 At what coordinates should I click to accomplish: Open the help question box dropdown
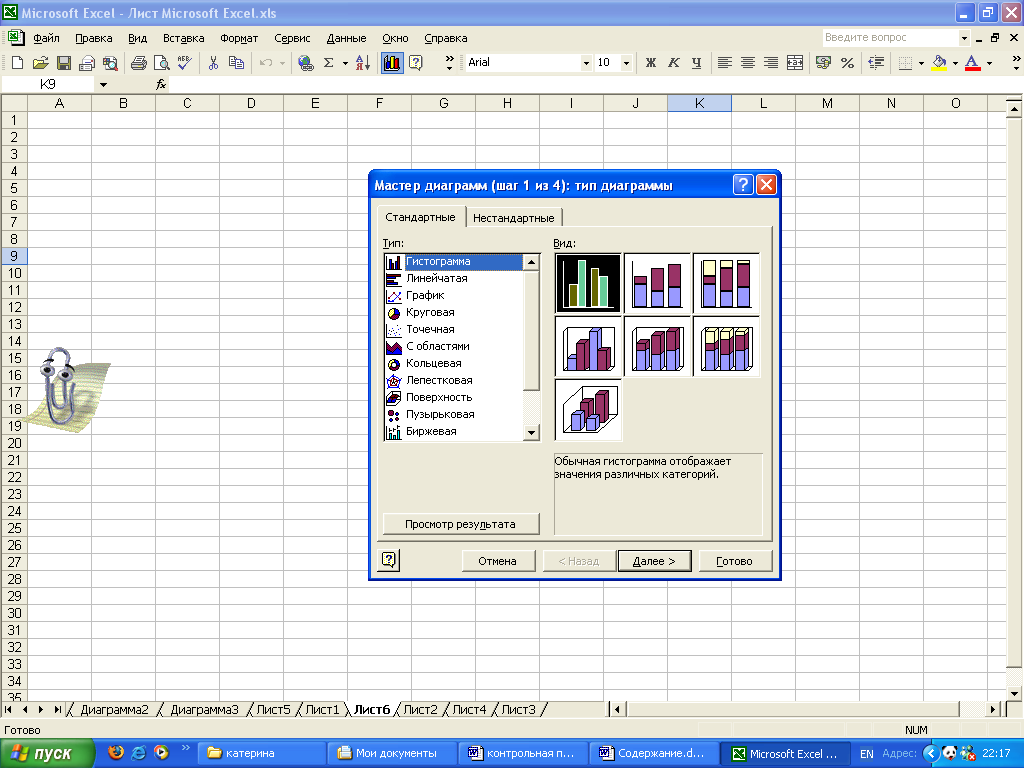click(964, 38)
